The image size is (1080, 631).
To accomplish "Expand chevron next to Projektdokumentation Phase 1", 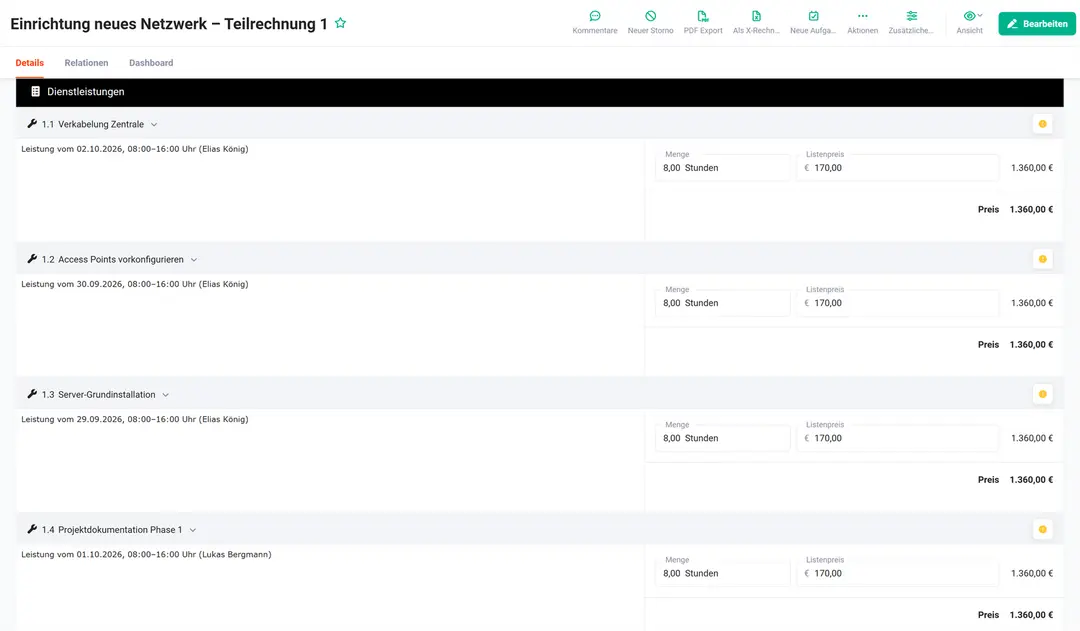I will tap(193, 530).
